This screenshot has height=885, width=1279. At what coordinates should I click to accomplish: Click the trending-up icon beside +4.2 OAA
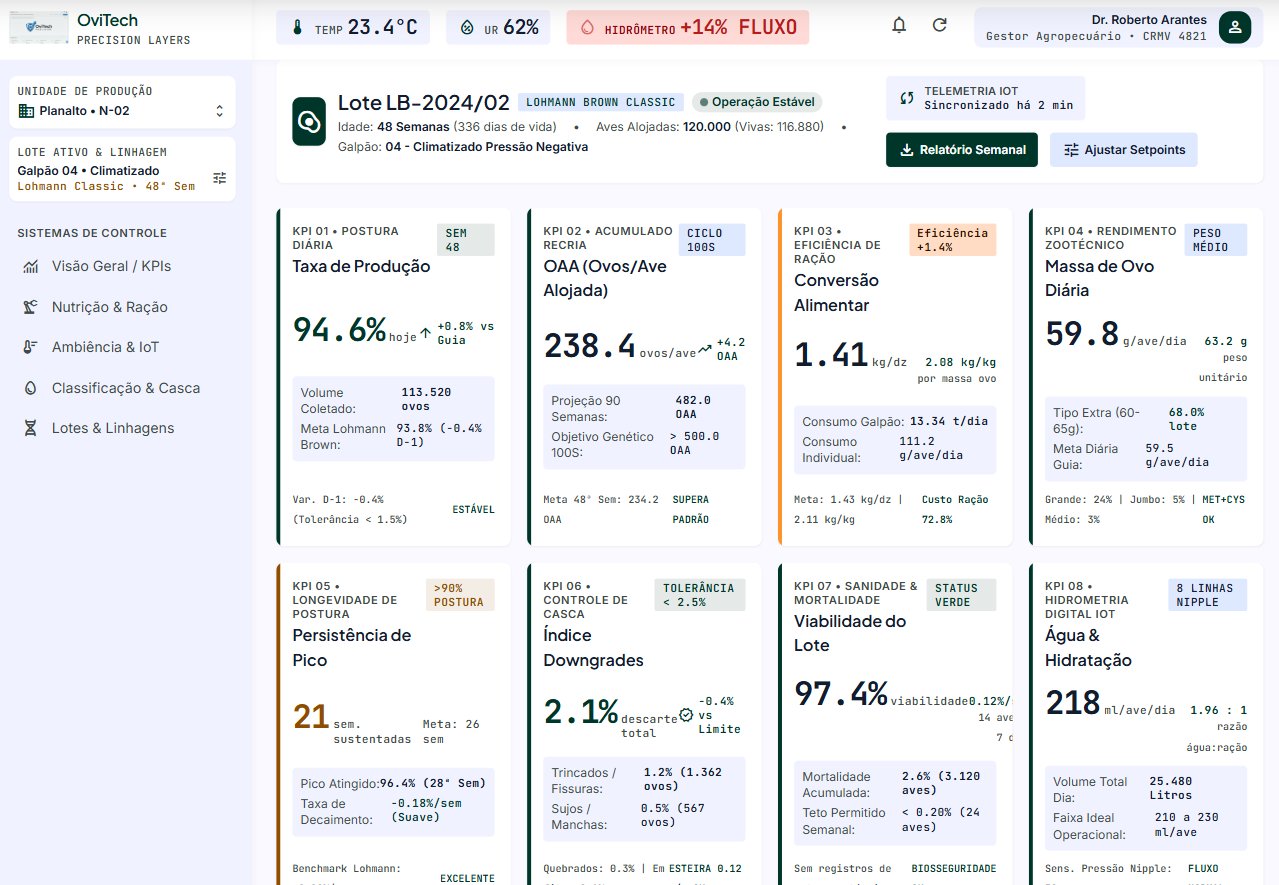tap(705, 348)
